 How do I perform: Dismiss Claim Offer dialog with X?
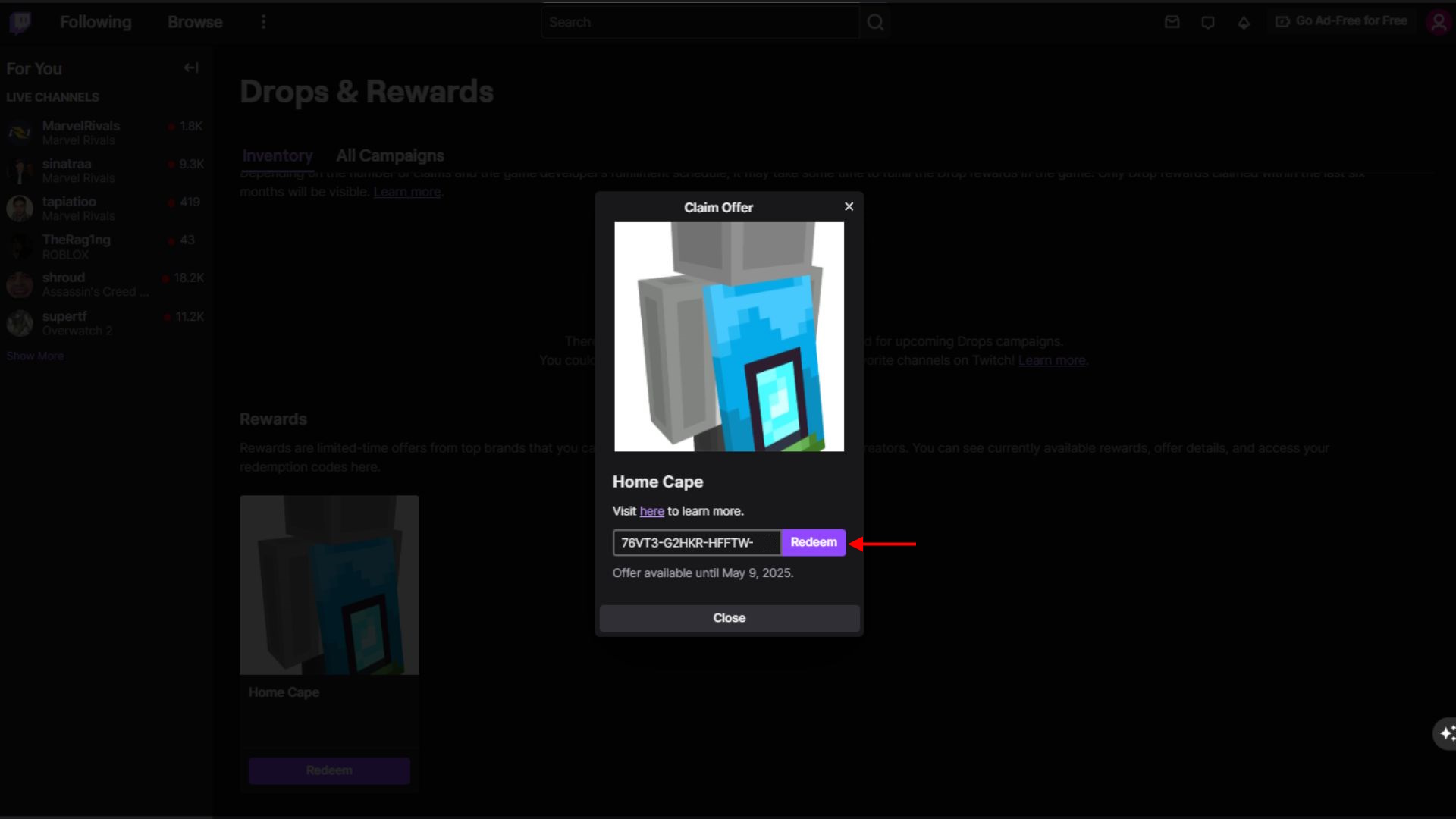click(849, 206)
